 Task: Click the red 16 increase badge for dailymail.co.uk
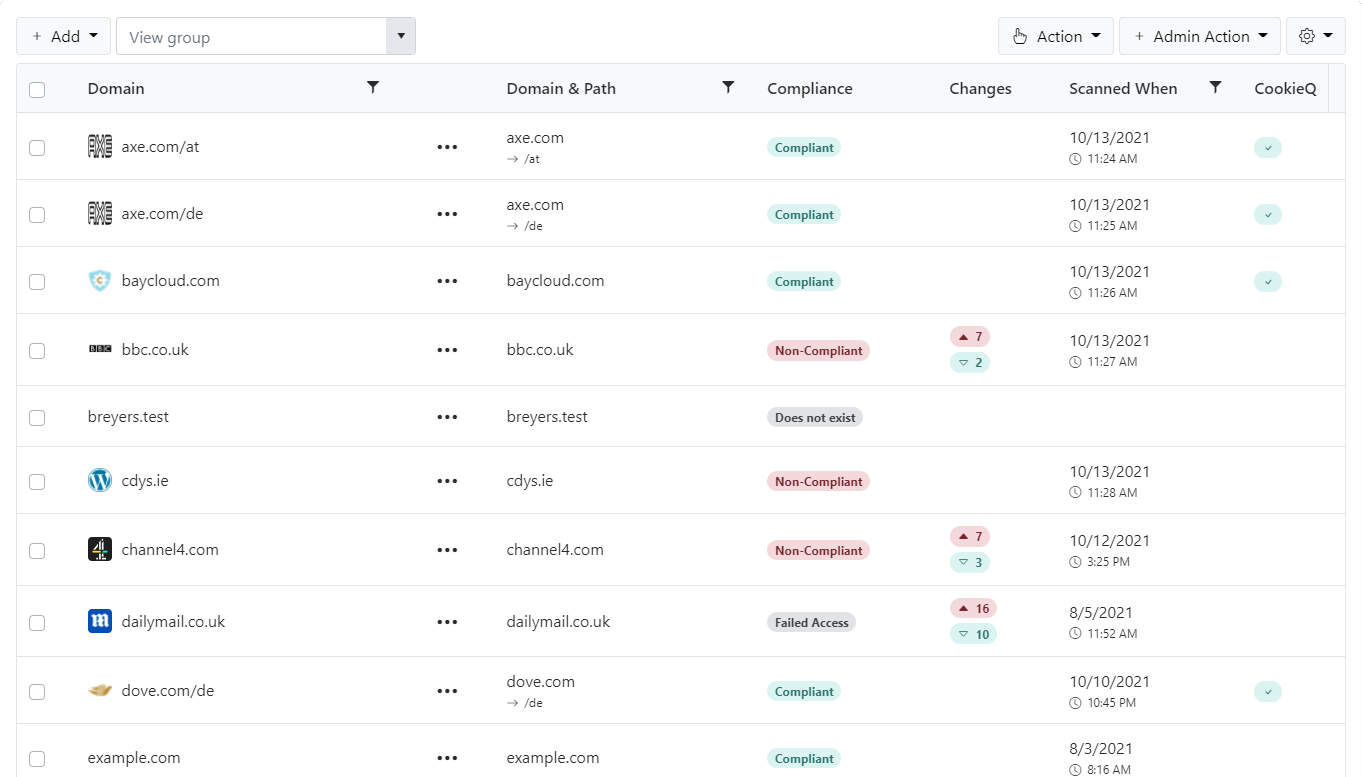click(x=972, y=608)
